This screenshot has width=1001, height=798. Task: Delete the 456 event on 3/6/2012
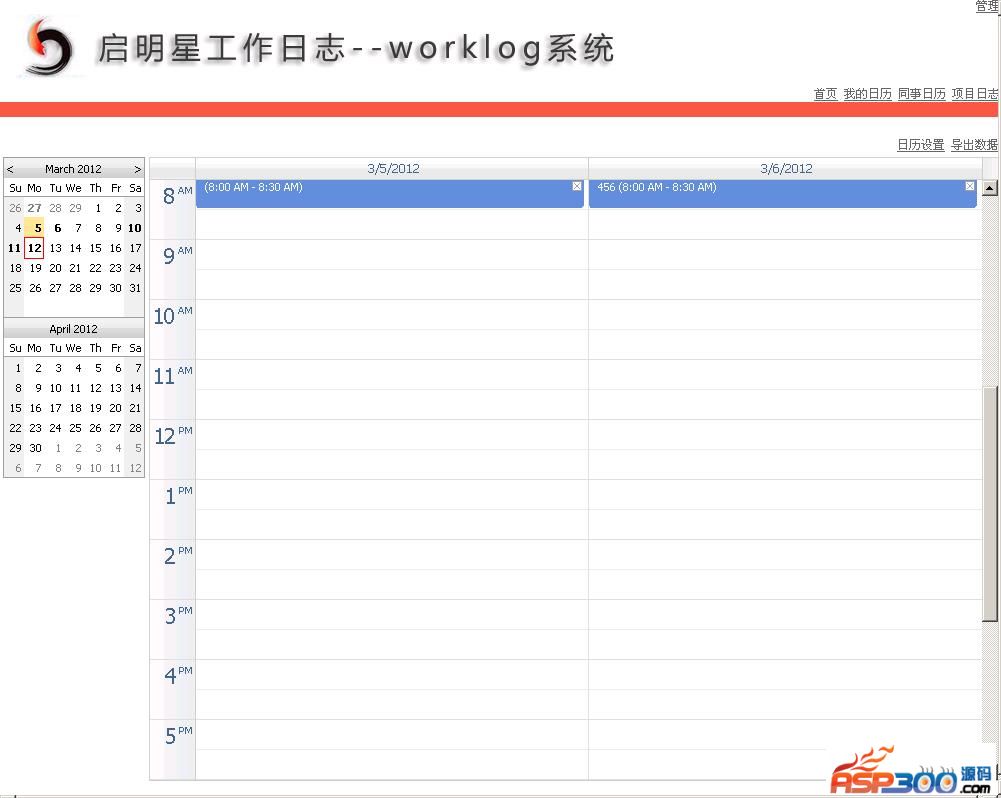[x=970, y=186]
